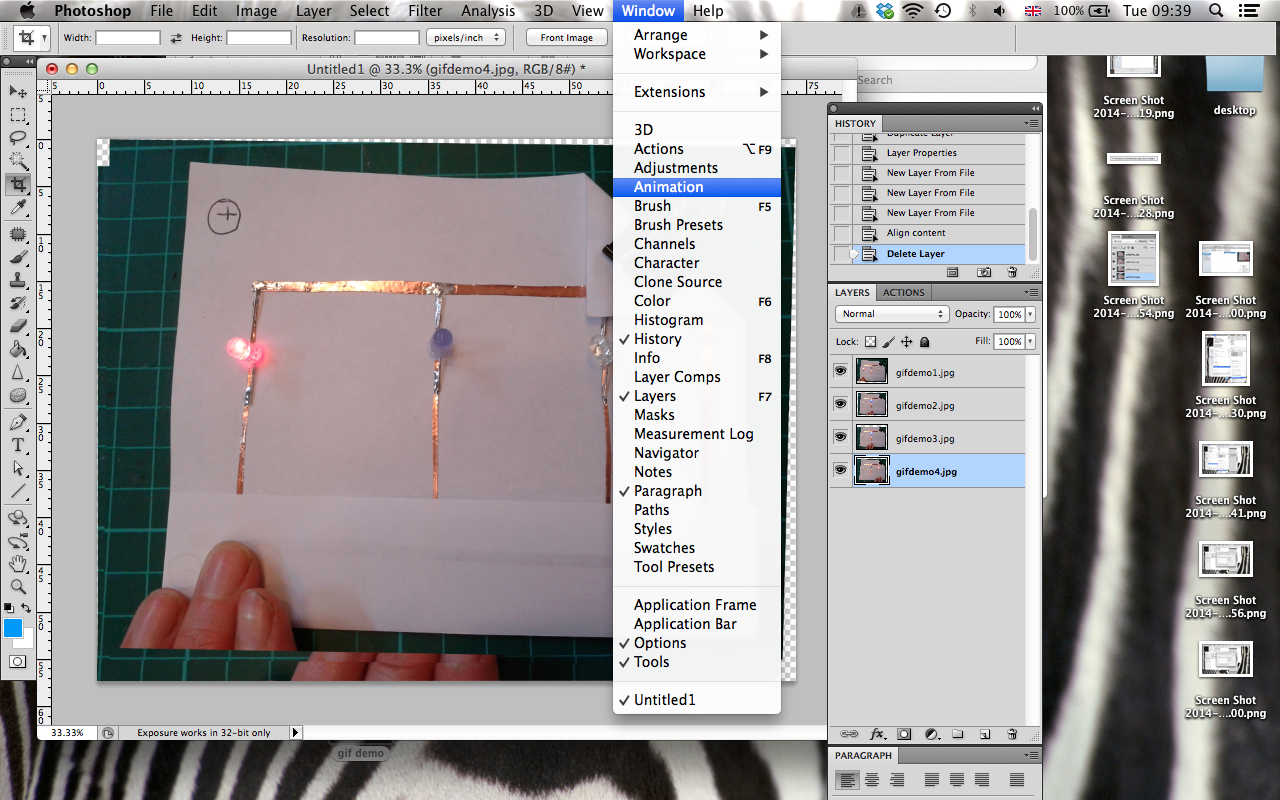Image resolution: width=1280 pixels, height=800 pixels.
Task: Center-align text in the Paragraph panel
Action: tap(872, 780)
